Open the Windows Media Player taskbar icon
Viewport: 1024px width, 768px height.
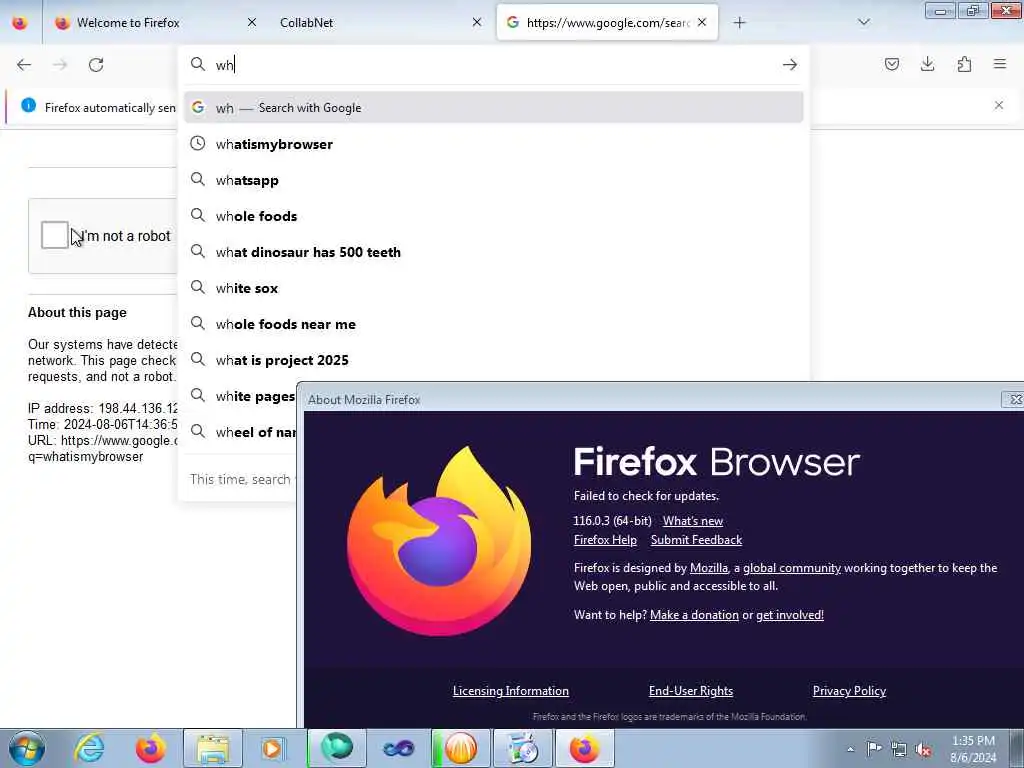272,748
